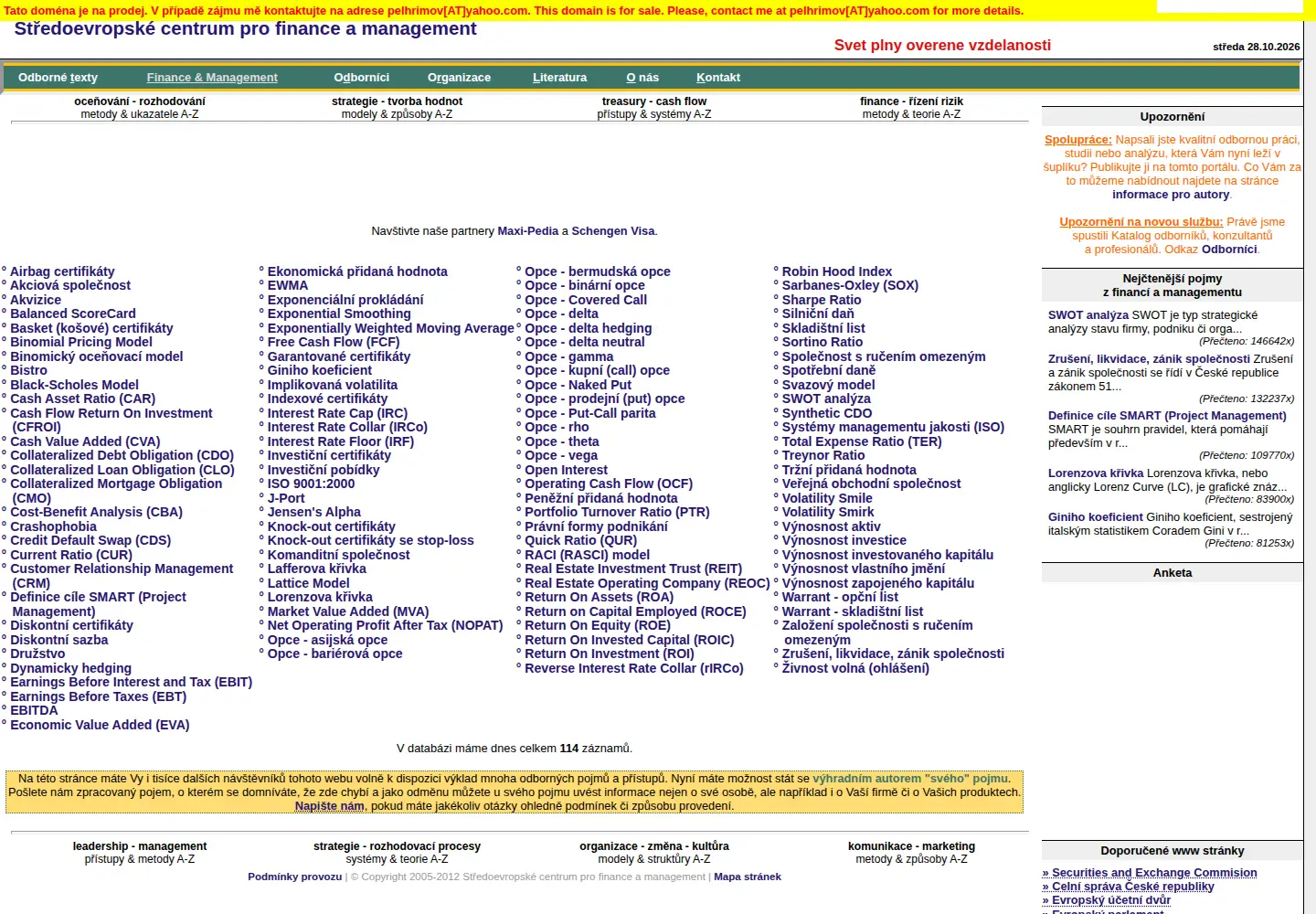The image size is (1316, 914).
Task: Open the informace pro autory link
Action: coord(1171,195)
